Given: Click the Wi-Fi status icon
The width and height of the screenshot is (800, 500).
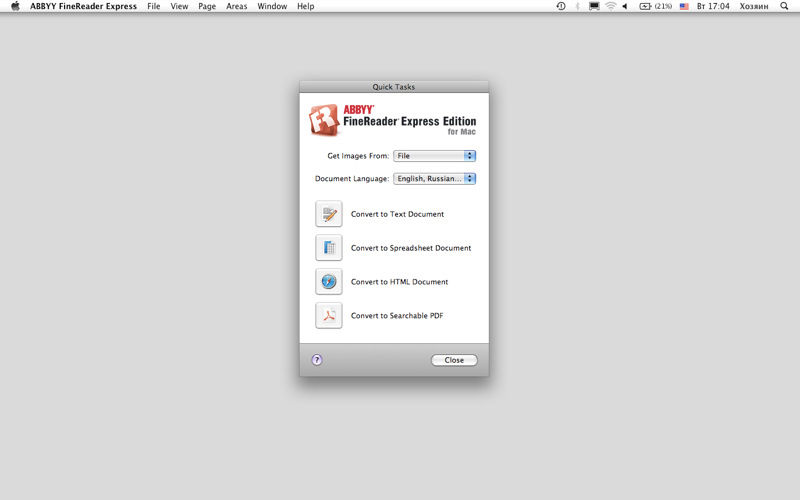Looking at the screenshot, I should (610, 6).
